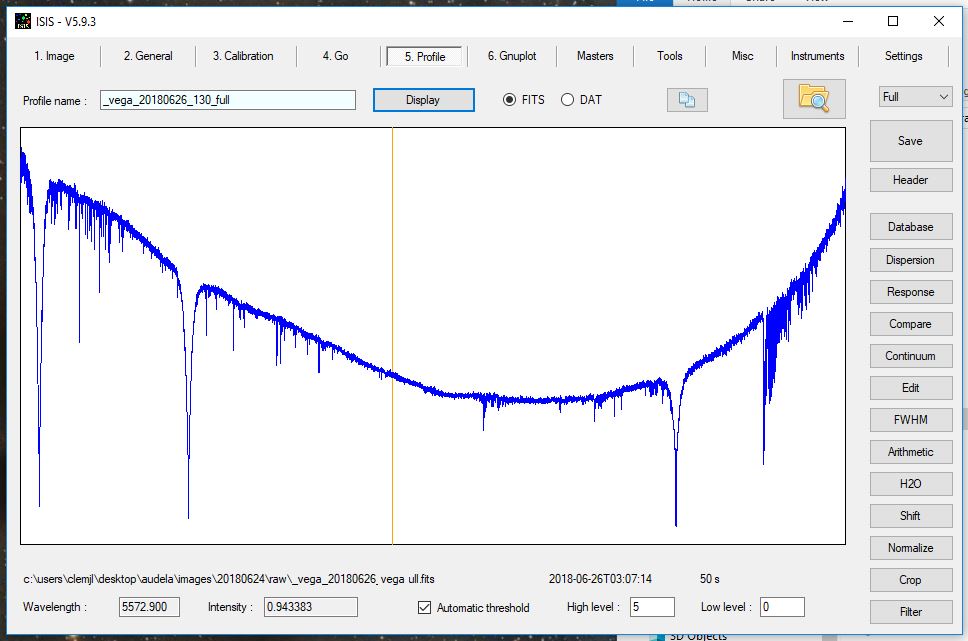The width and height of the screenshot is (968, 641).
Task: Select the FITS radio button
Action: [510, 100]
